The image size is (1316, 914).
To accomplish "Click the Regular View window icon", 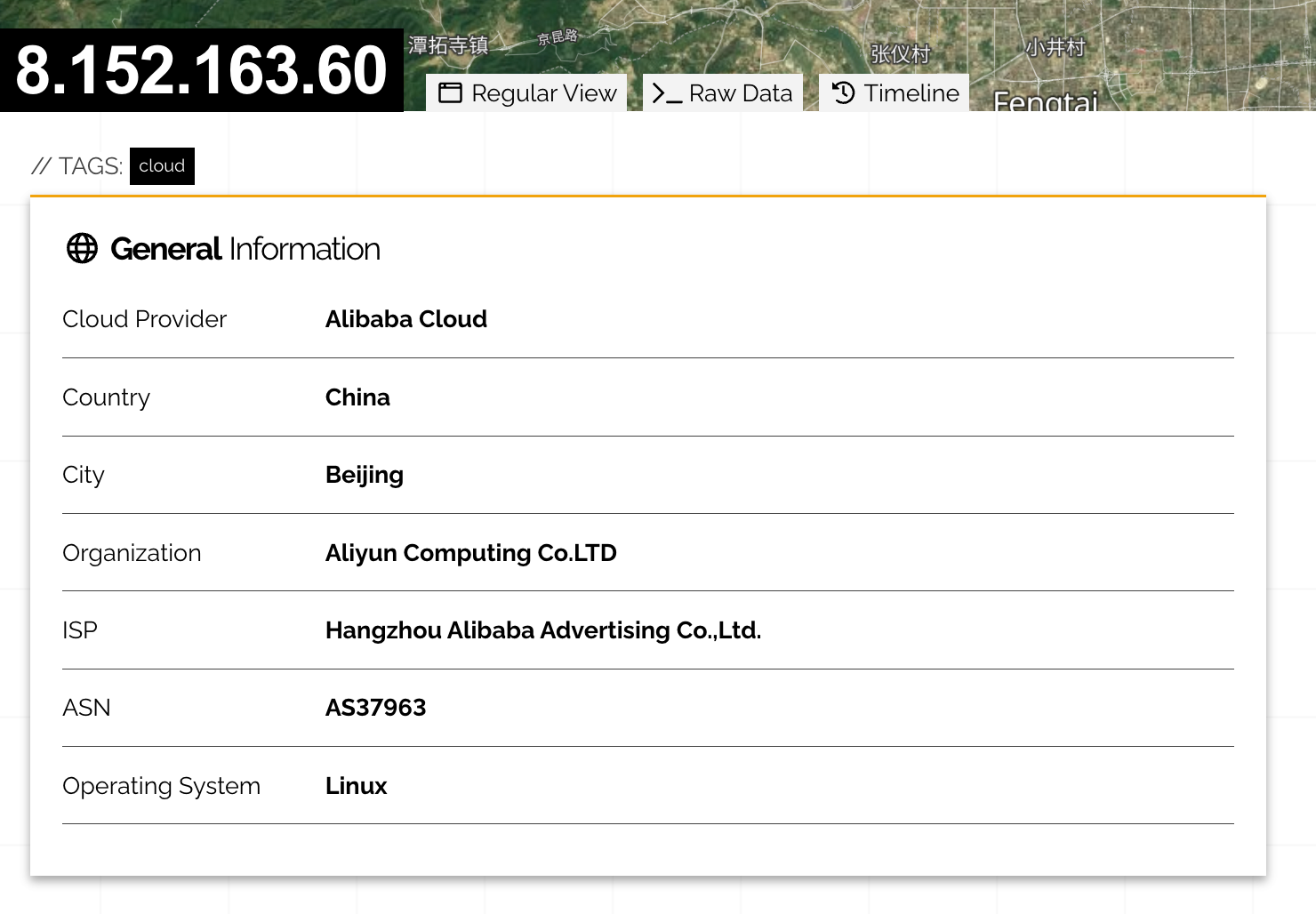I will 451,93.
